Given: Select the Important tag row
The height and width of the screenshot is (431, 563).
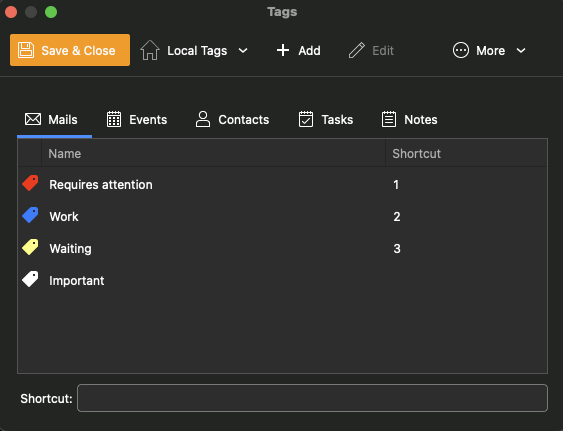Looking at the screenshot, I should coord(283,280).
